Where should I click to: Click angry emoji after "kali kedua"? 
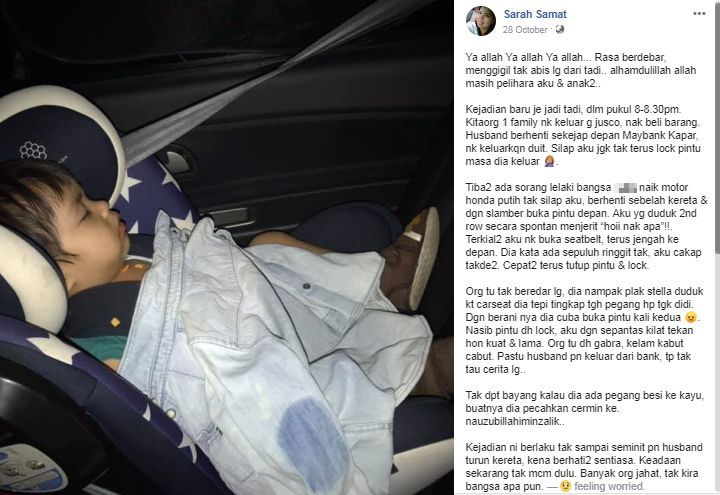tap(690, 317)
